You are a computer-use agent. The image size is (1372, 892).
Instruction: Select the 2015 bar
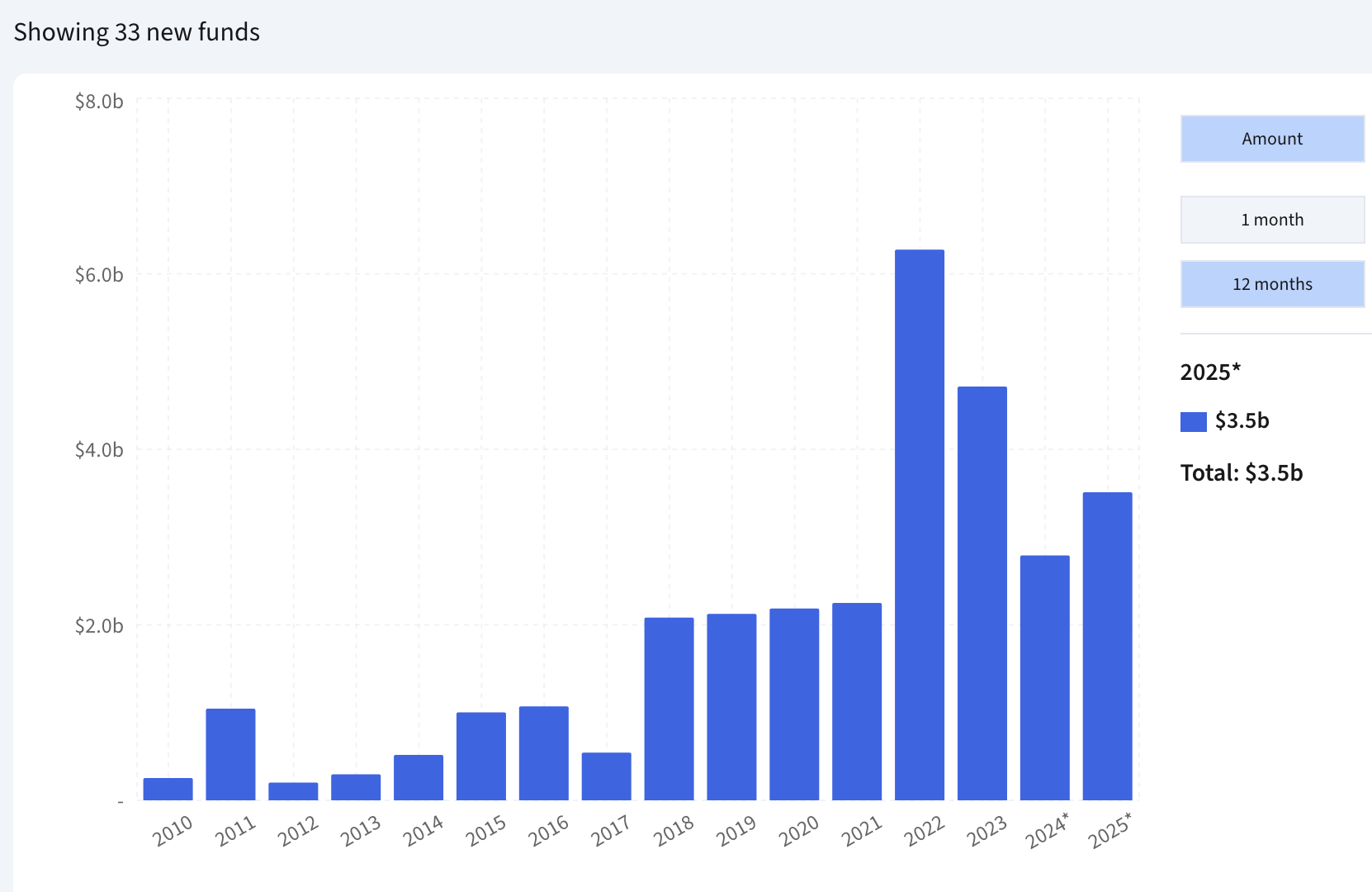480,756
